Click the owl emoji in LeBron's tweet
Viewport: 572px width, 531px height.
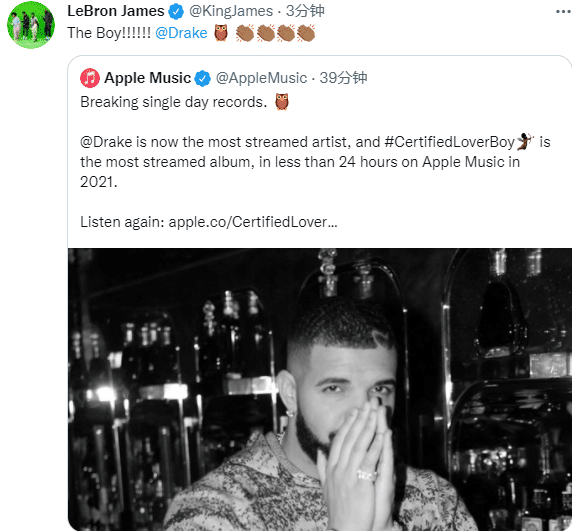tap(221, 33)
